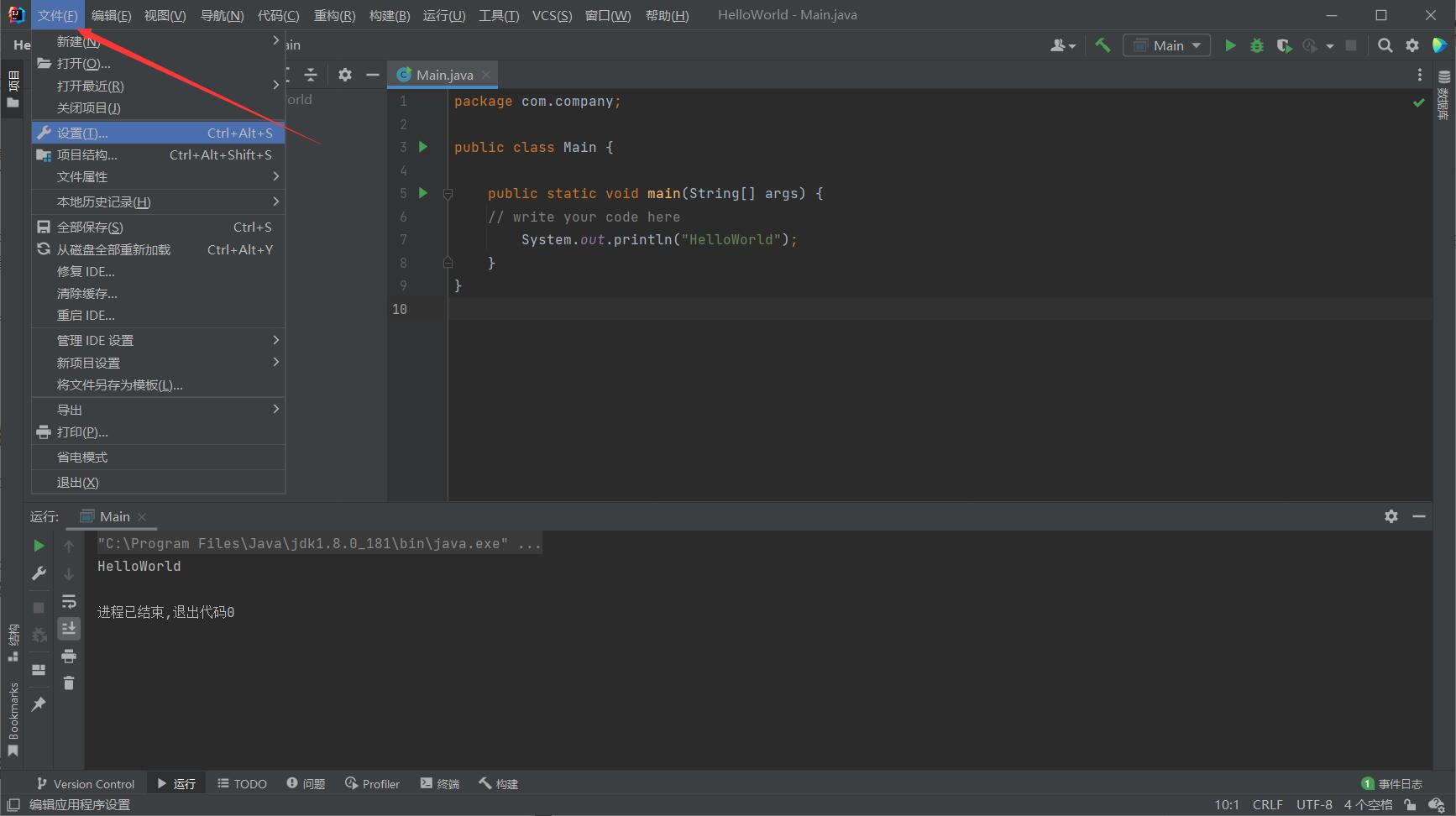Select 全部保存(S) in the menu
The height and width of the screenshot is (816, 1456).
pyautogui.click(x=159, y=227)
